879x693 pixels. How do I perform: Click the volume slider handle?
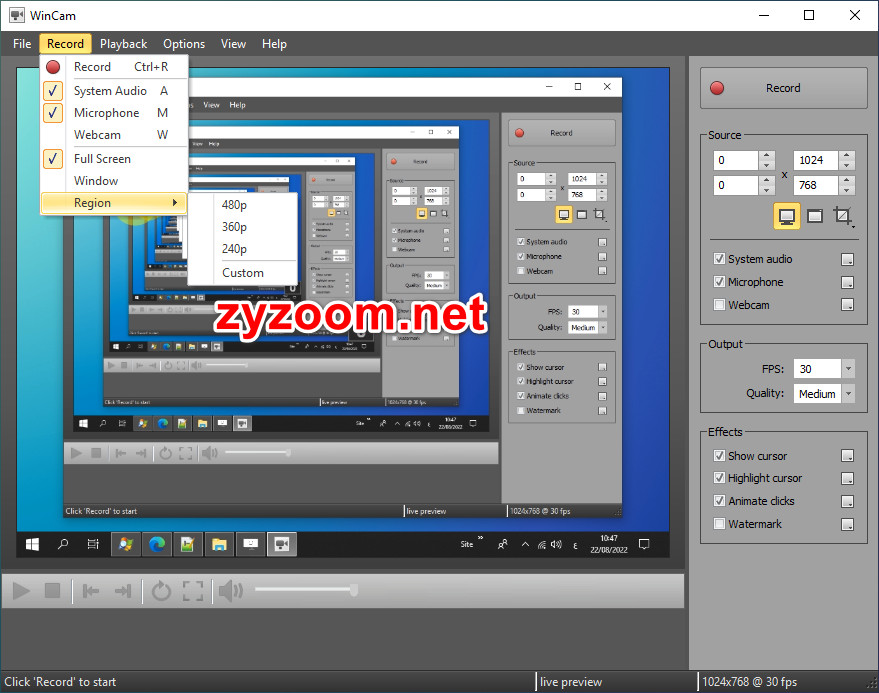coord(354,590)
